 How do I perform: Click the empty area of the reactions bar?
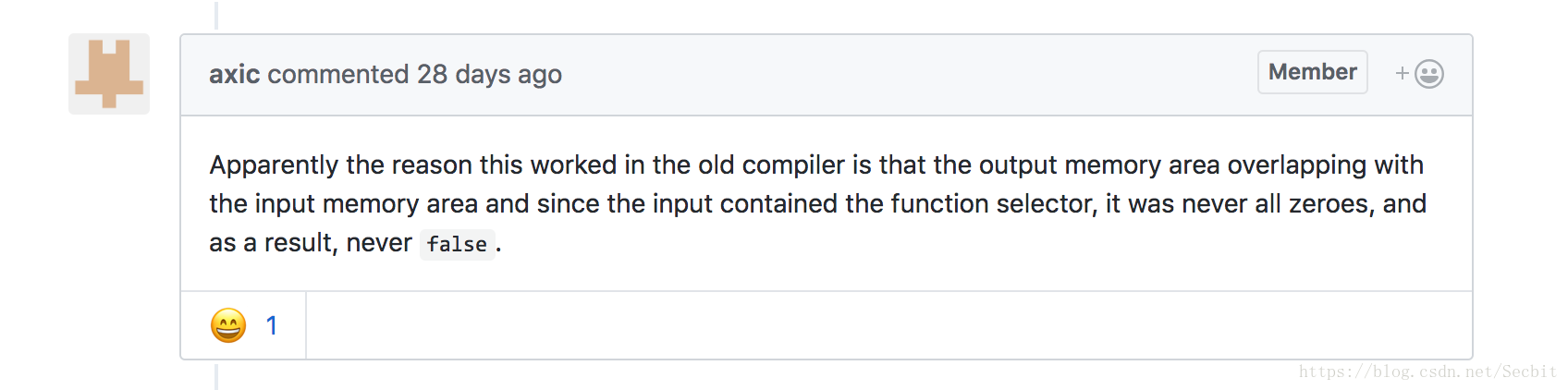coord(888,325)
